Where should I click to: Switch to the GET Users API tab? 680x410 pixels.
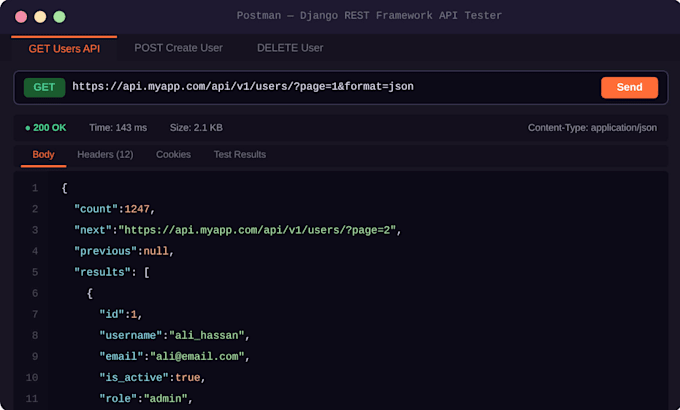pyautogui.click(x=64, y=48)
